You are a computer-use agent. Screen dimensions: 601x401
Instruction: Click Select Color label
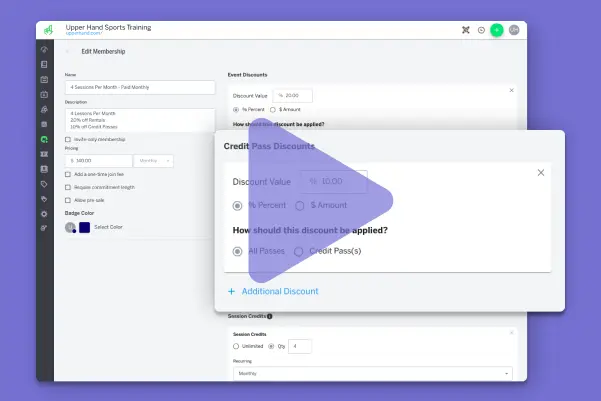pyautogui.click(x=108, y=227)
